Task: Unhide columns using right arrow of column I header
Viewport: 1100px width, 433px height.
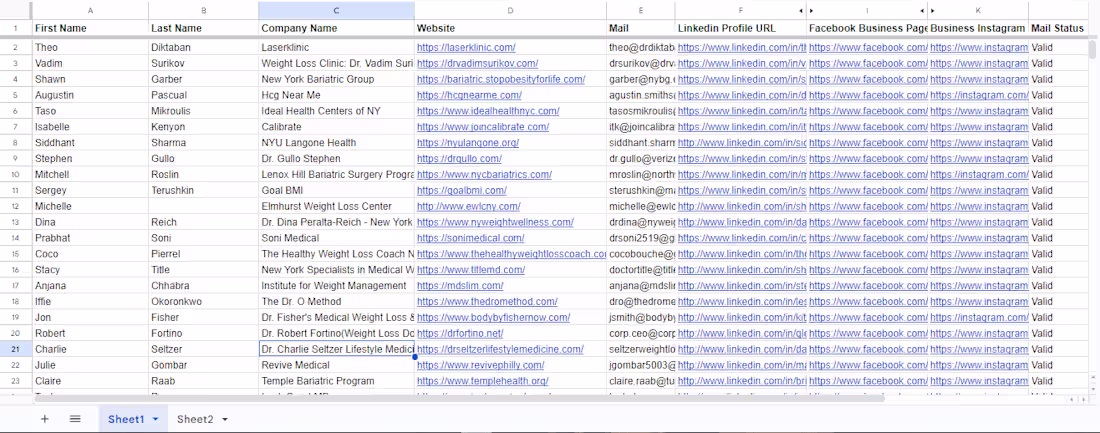Action: click(x=922, y=11)
